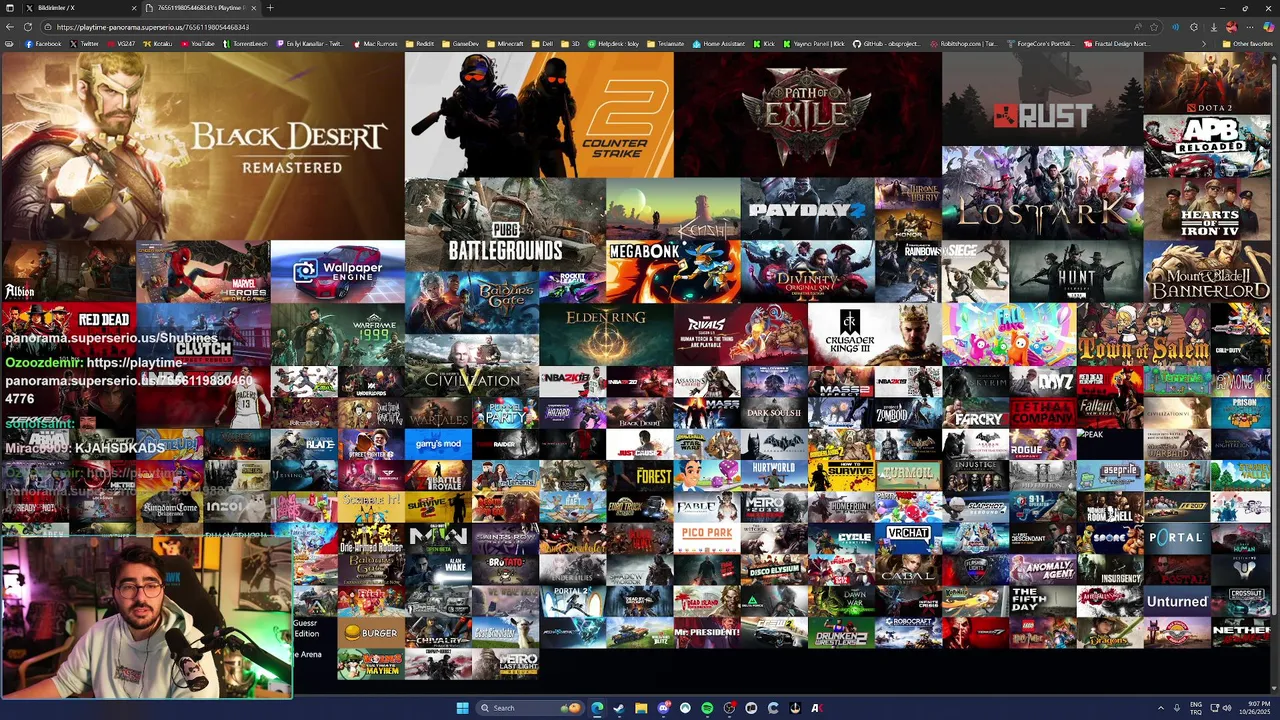Open the APB Reloaded tile
Viewport: 1280px width, 720px height.
1207,146
